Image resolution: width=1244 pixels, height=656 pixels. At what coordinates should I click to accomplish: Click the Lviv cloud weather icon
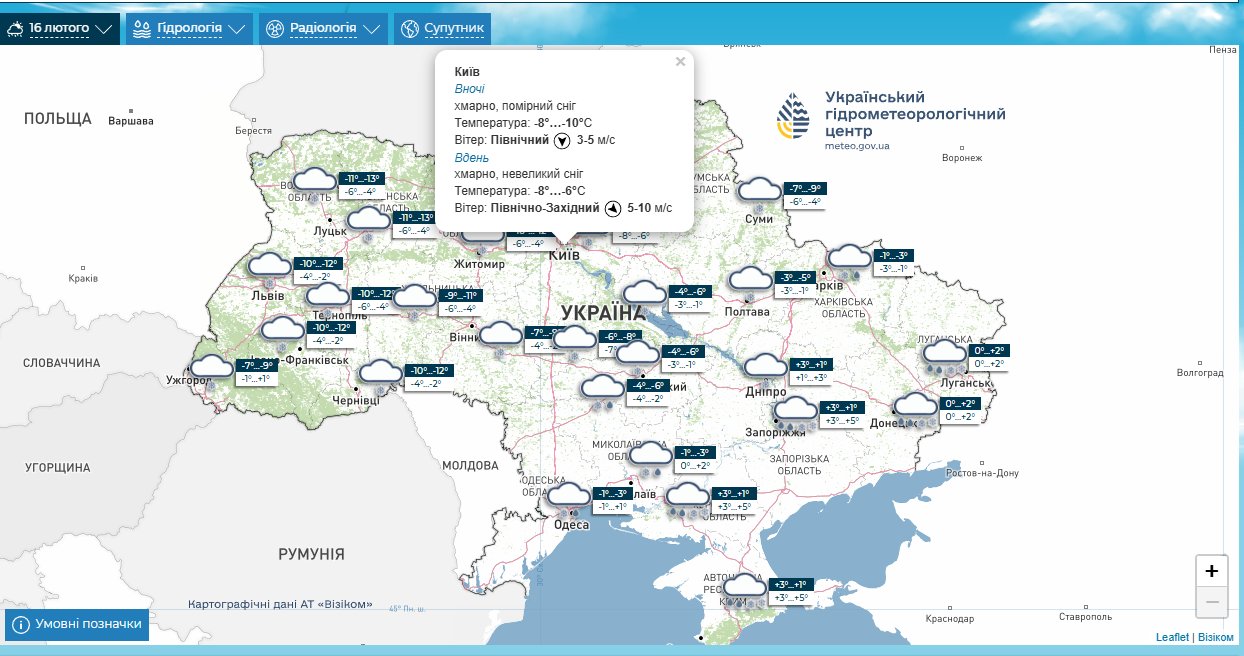tap(268, 267)
